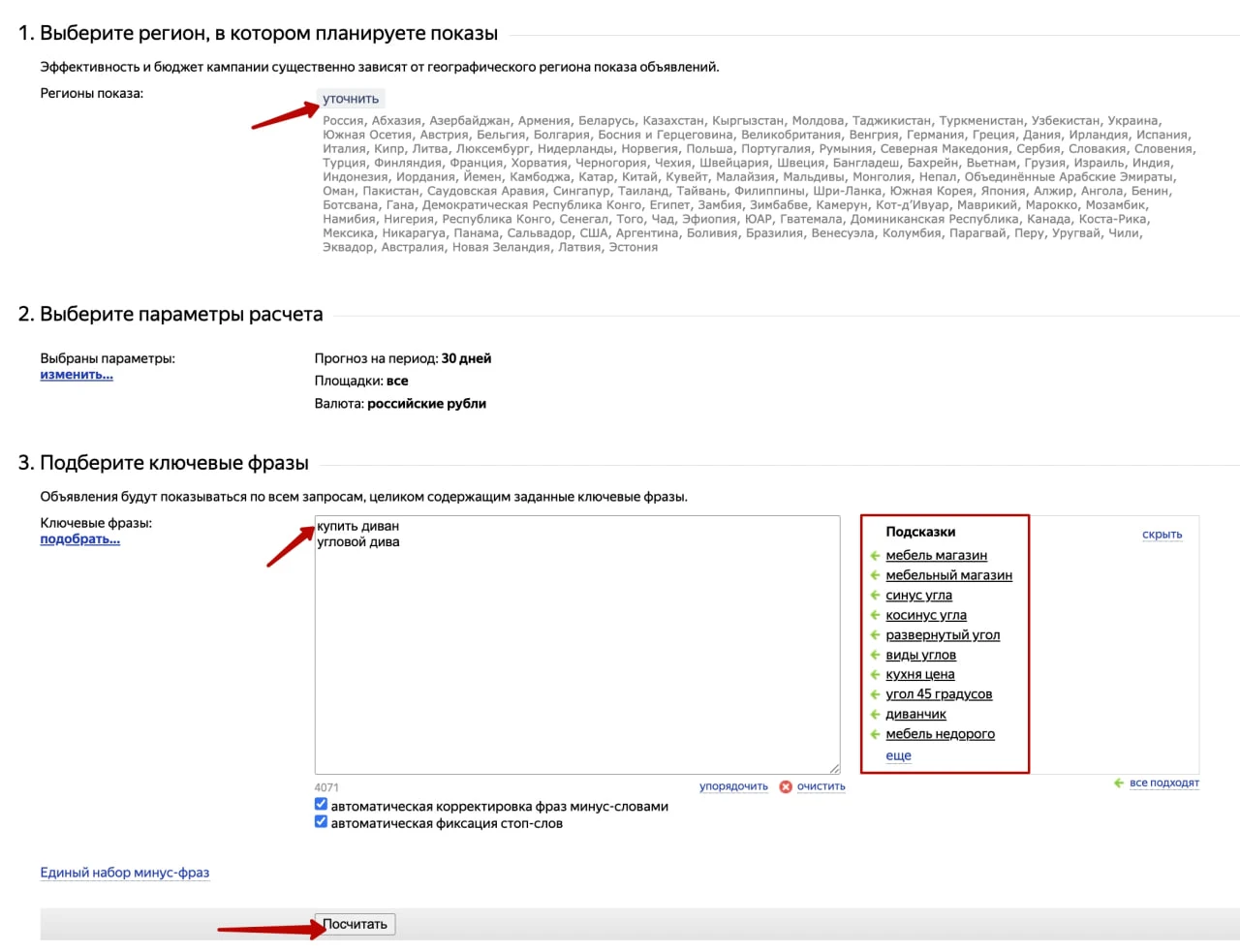Click the green arrow beside "мебель недорого"
Screen dimensions: 1240x952
click(875, 734)
